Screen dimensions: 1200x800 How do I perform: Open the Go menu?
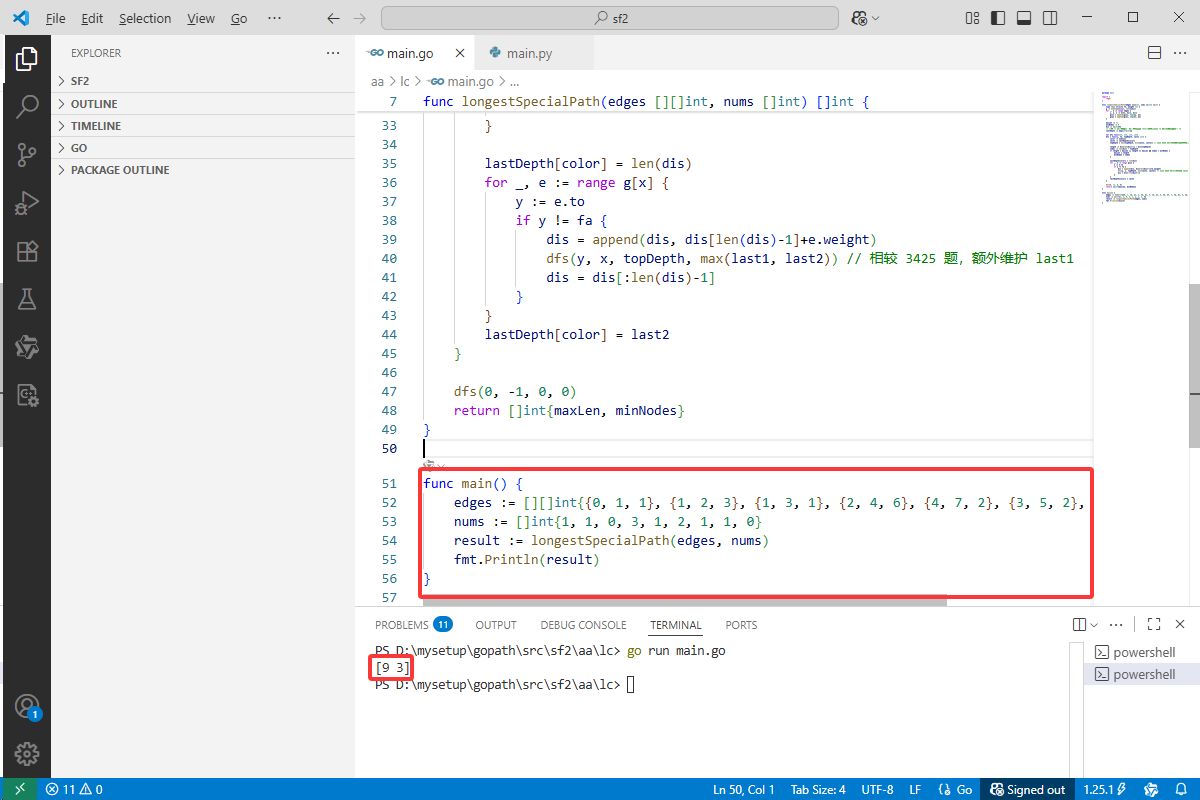click(239, 18)
